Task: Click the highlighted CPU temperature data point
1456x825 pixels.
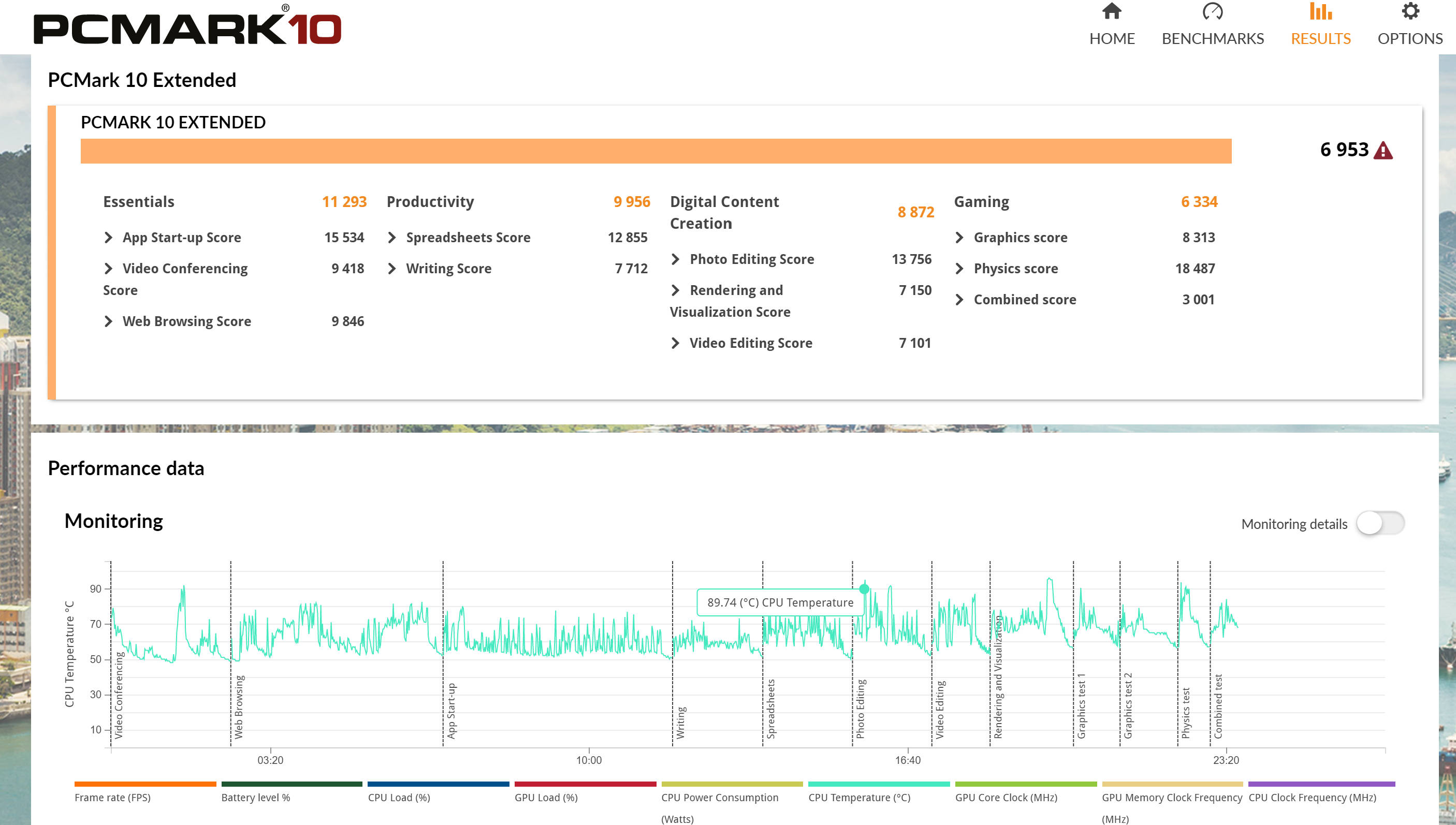Action: tap(864, 588)
